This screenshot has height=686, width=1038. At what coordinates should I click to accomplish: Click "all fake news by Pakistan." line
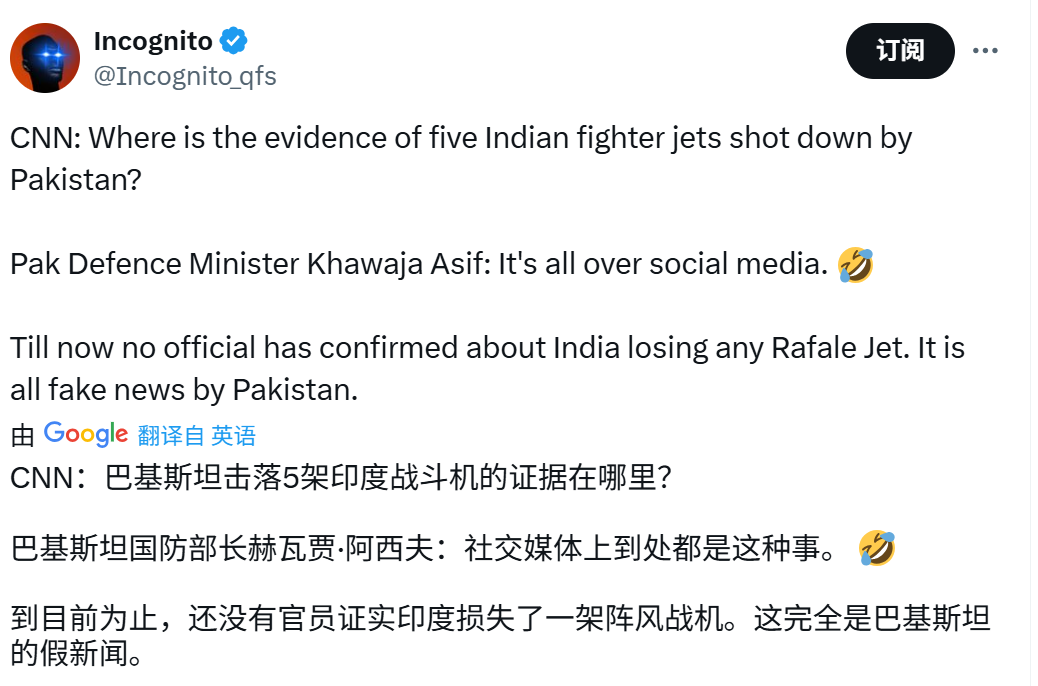pos(184,389)
